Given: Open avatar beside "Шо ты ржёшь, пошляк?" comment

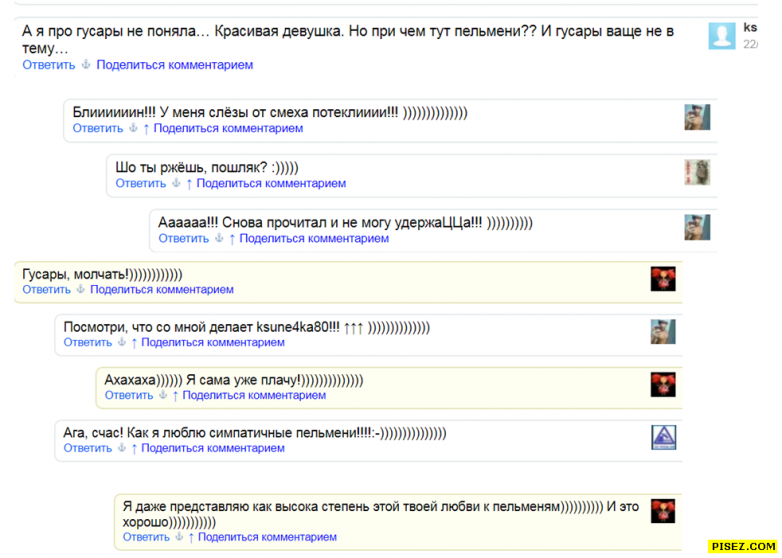Looking at the screenshot, I should click(x=696, y=172).
